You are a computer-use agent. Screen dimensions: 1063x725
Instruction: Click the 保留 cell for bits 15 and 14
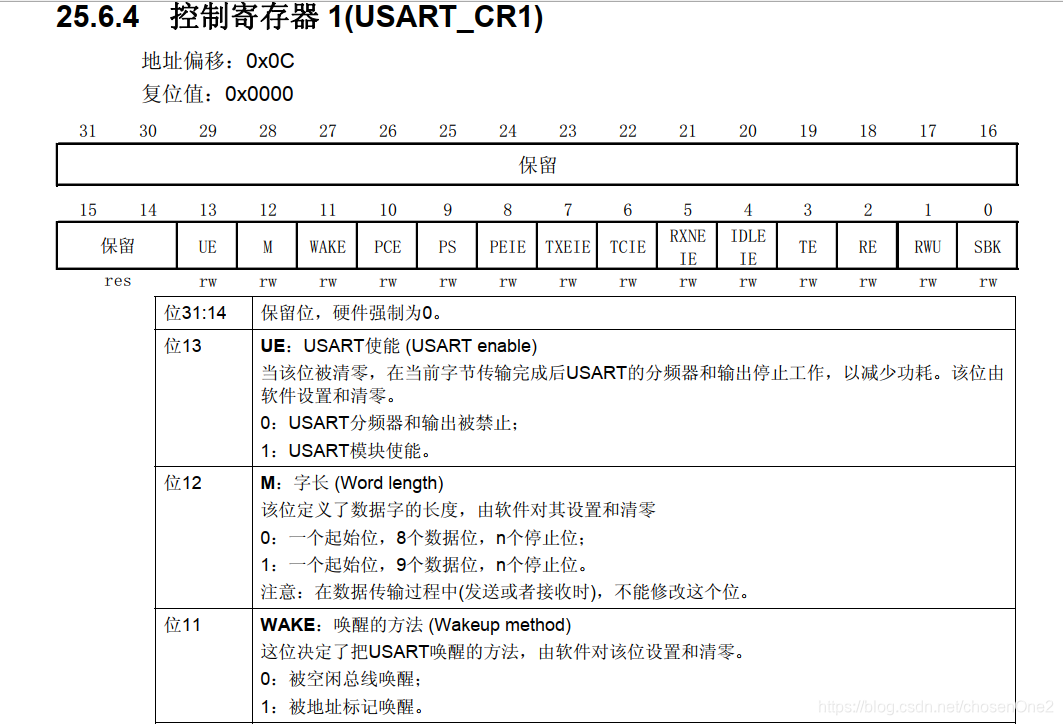117,246
